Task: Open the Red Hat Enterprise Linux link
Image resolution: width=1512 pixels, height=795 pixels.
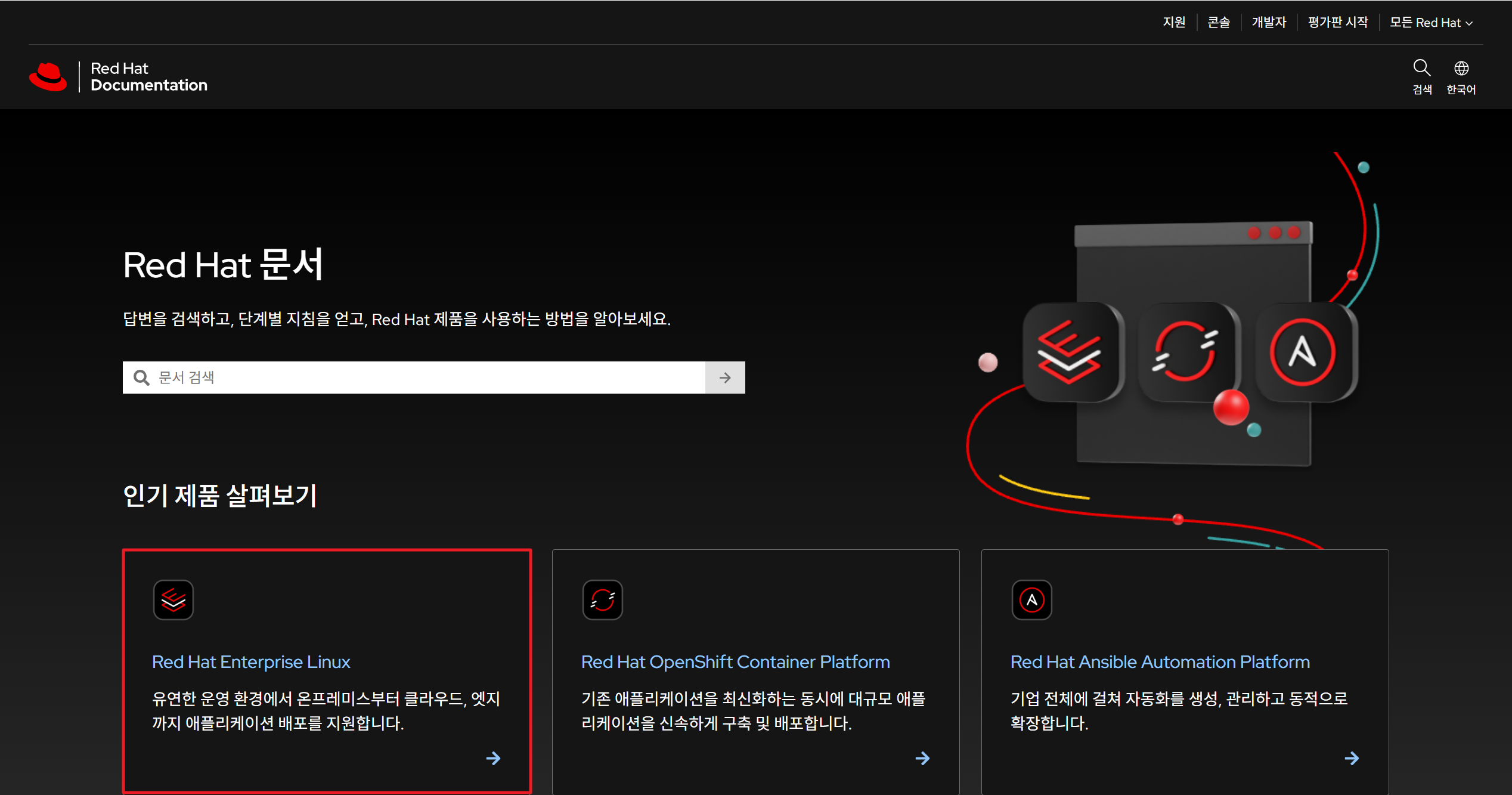Action: point(251,662)
